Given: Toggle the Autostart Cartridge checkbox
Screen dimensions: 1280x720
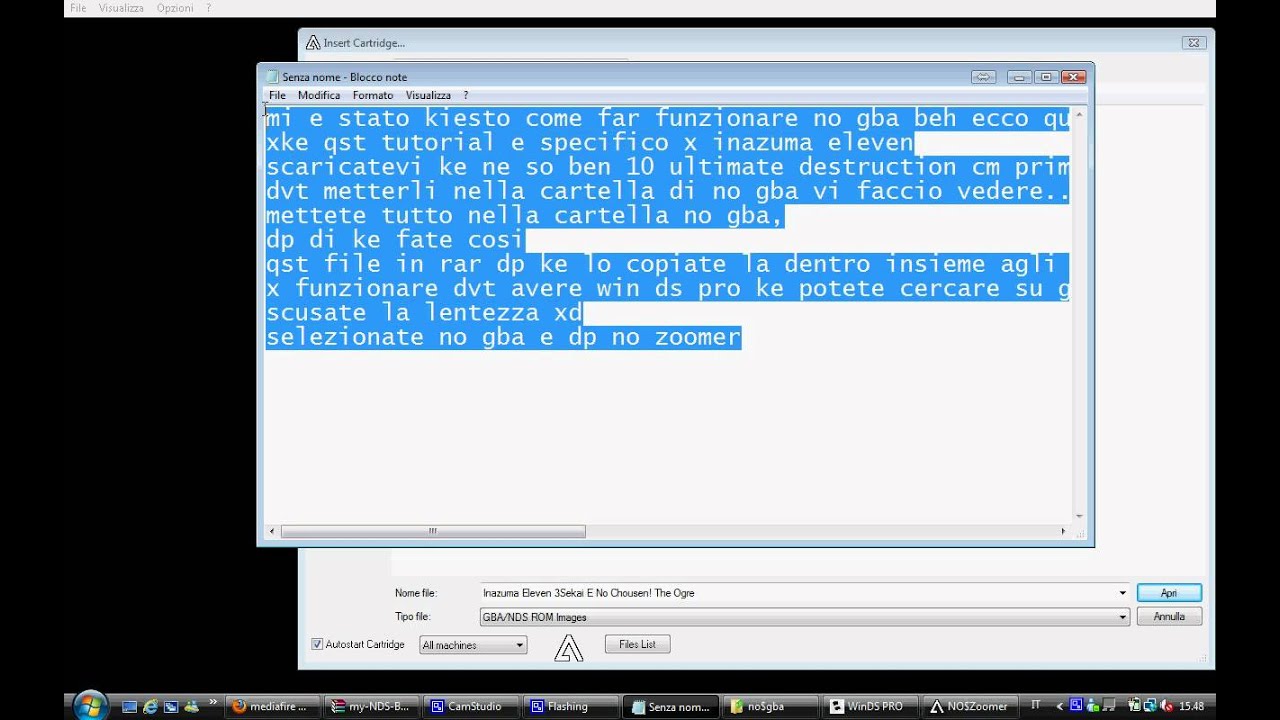Looking at the screenshot, I should (317, 644).
